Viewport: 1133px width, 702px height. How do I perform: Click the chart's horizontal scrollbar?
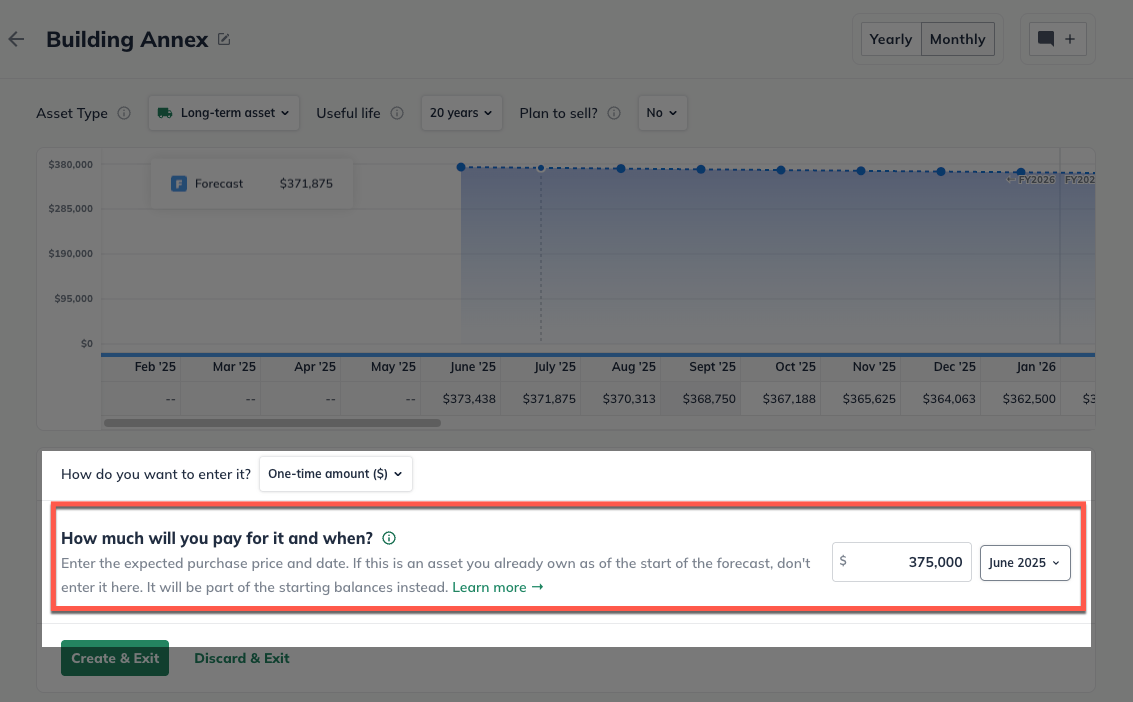tap(272, 422)
